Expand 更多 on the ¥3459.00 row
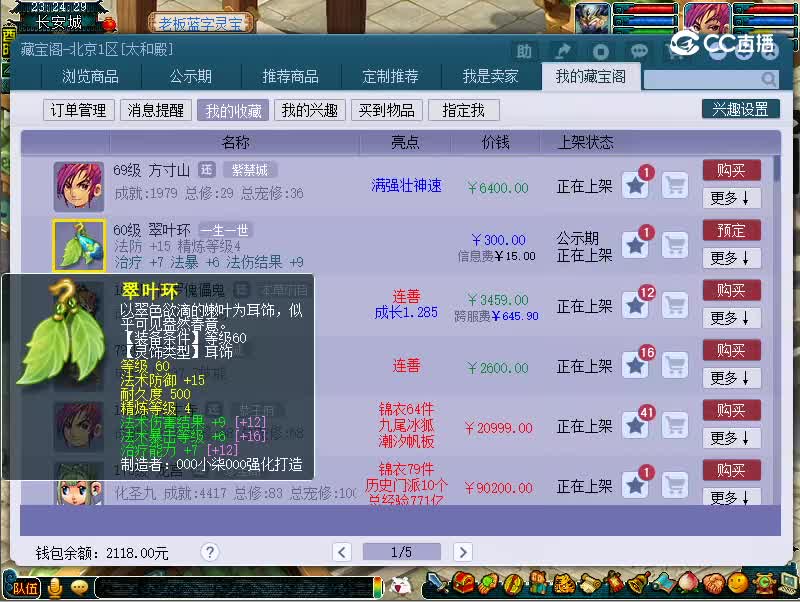 coord(731,318)
